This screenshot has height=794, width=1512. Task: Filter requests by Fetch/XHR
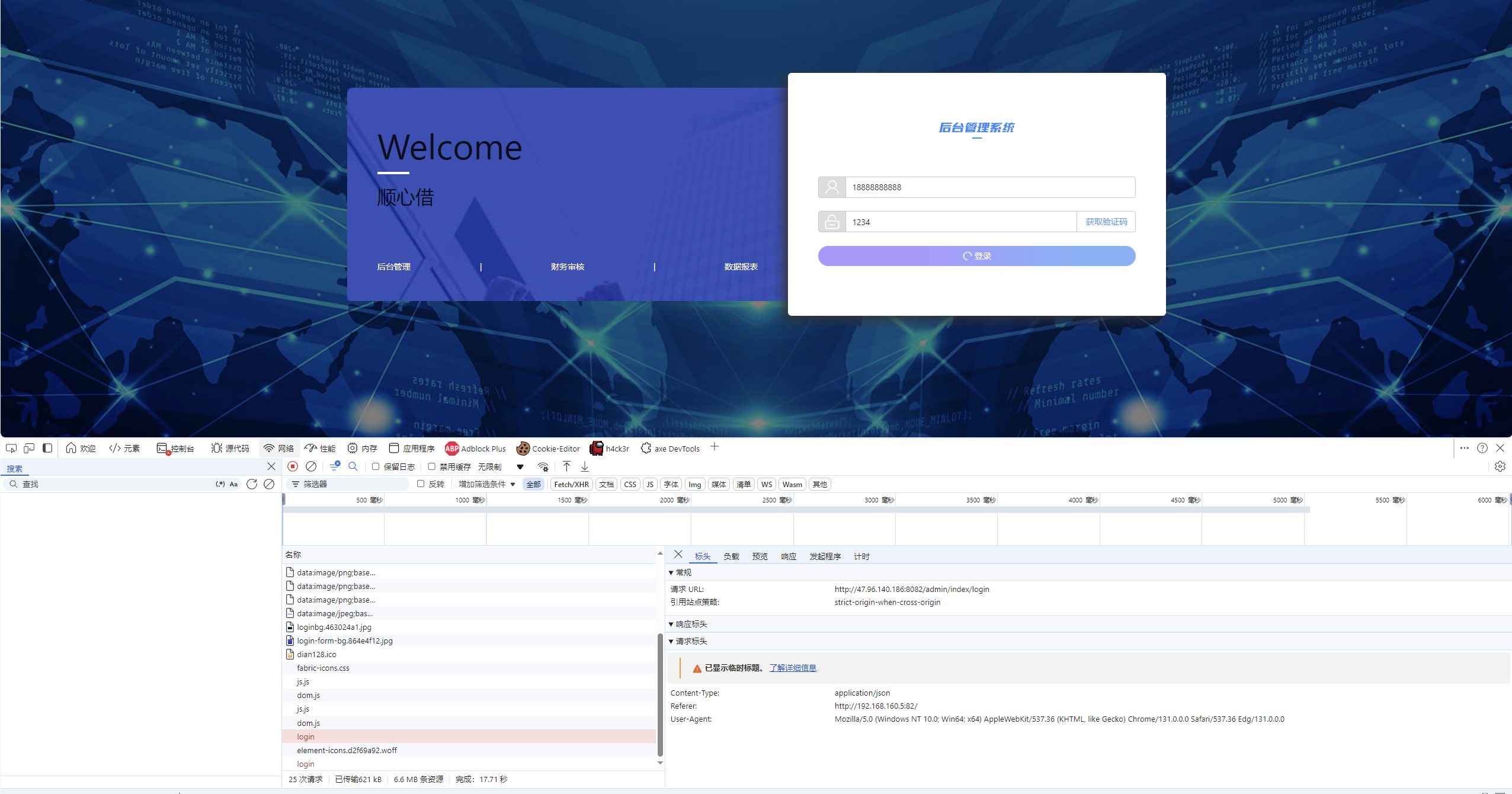571,484
